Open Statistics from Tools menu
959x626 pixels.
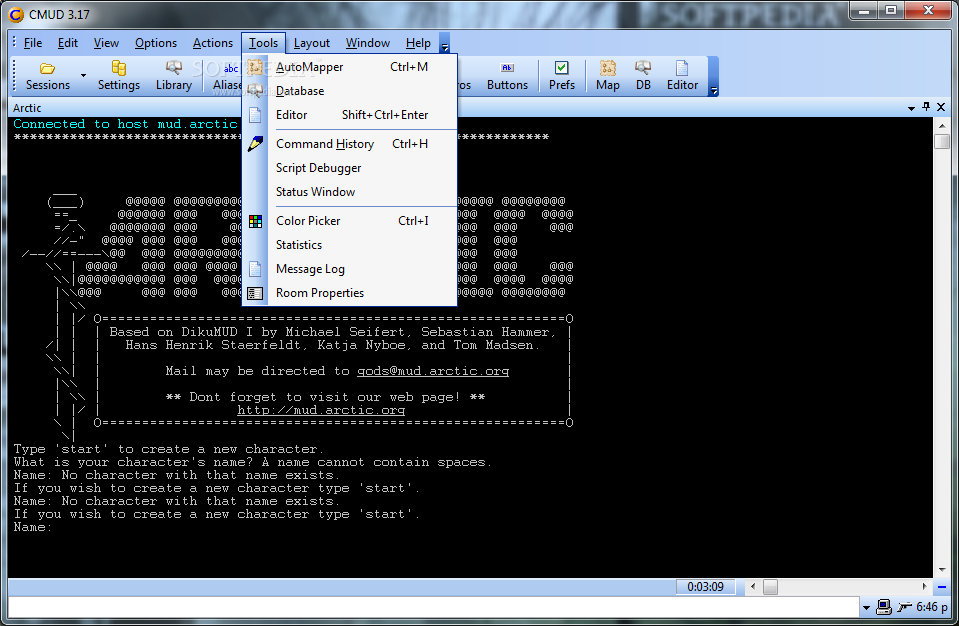[x=350, y=245]
